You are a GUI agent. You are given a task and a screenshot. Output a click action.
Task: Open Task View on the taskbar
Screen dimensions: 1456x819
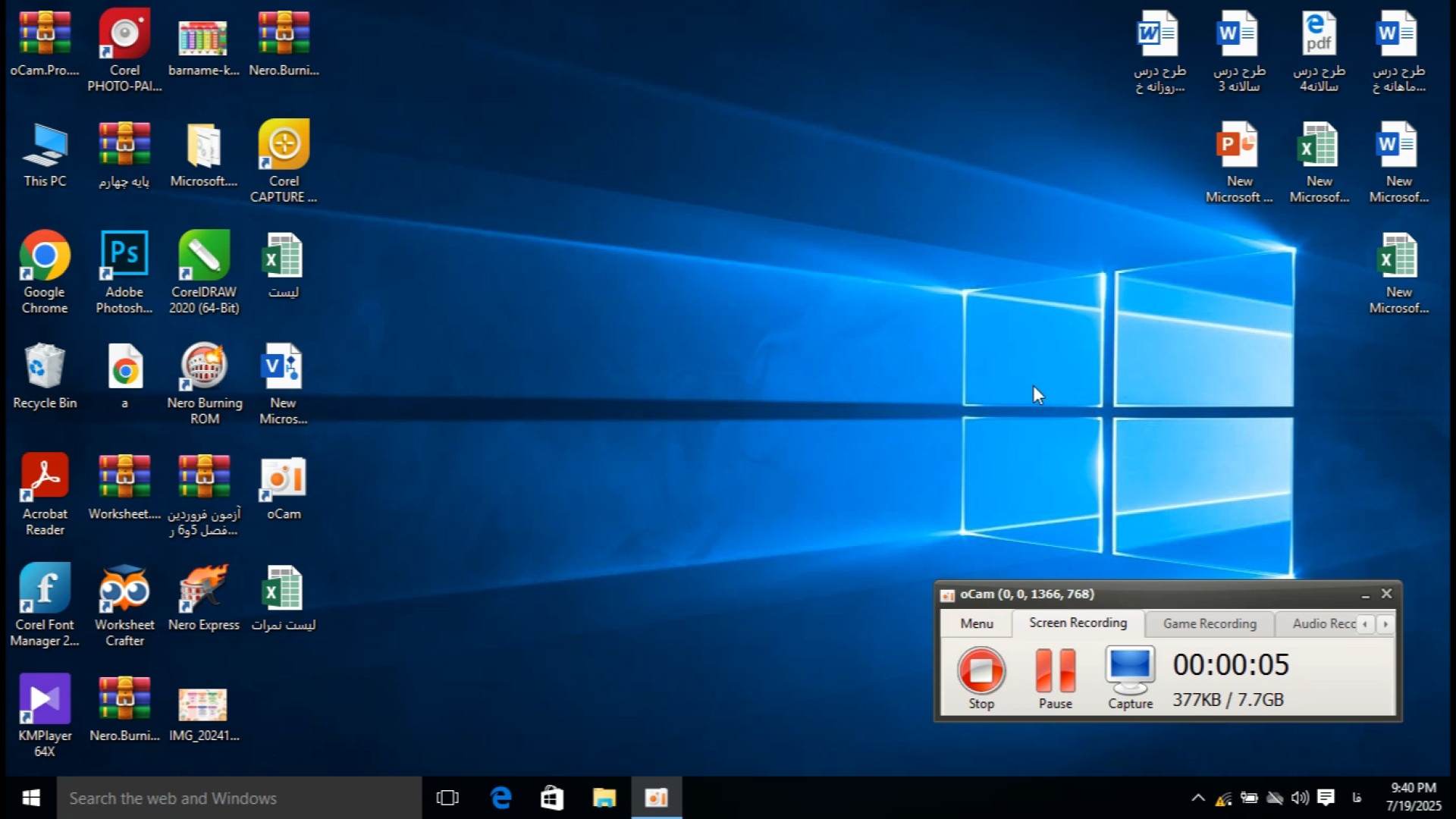coord(447,798)
